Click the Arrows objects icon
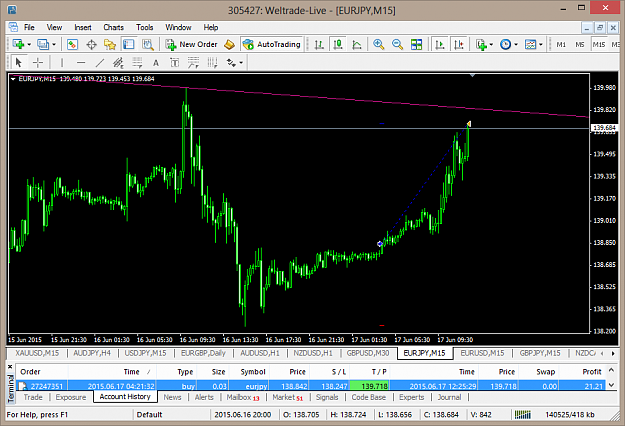625x426 pixels. pyautogui.click(x=231, y=63)
